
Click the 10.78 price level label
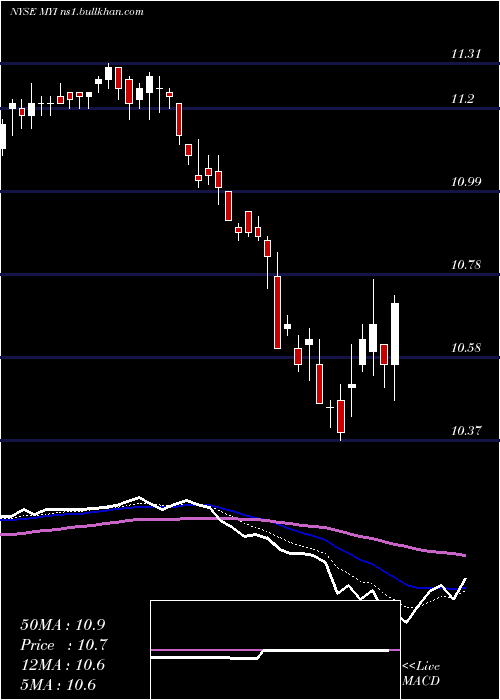point(464,265)
